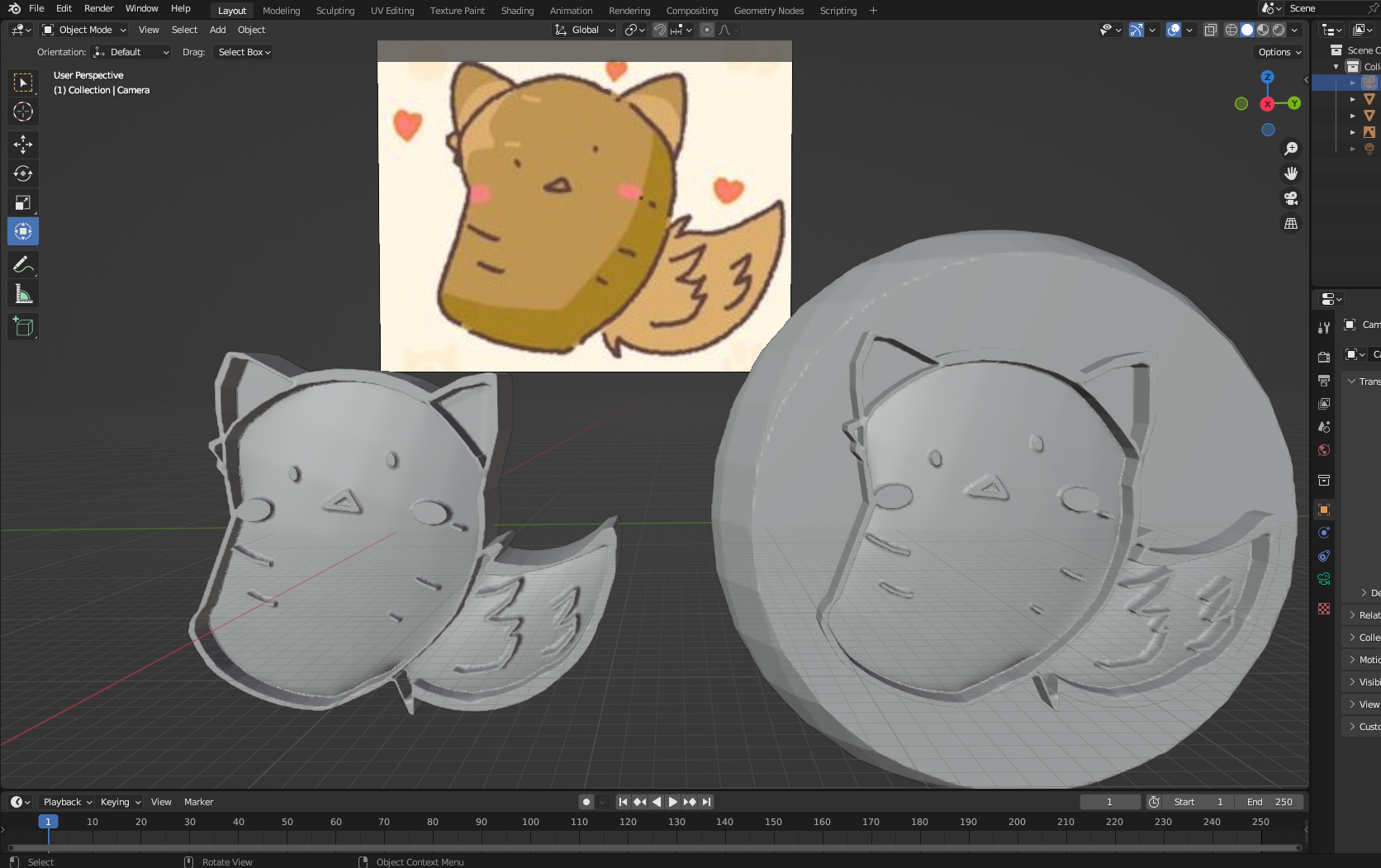Play the animation forward
The height and width of the screenshot is (868, 1381).
click(x=672, y=802)
